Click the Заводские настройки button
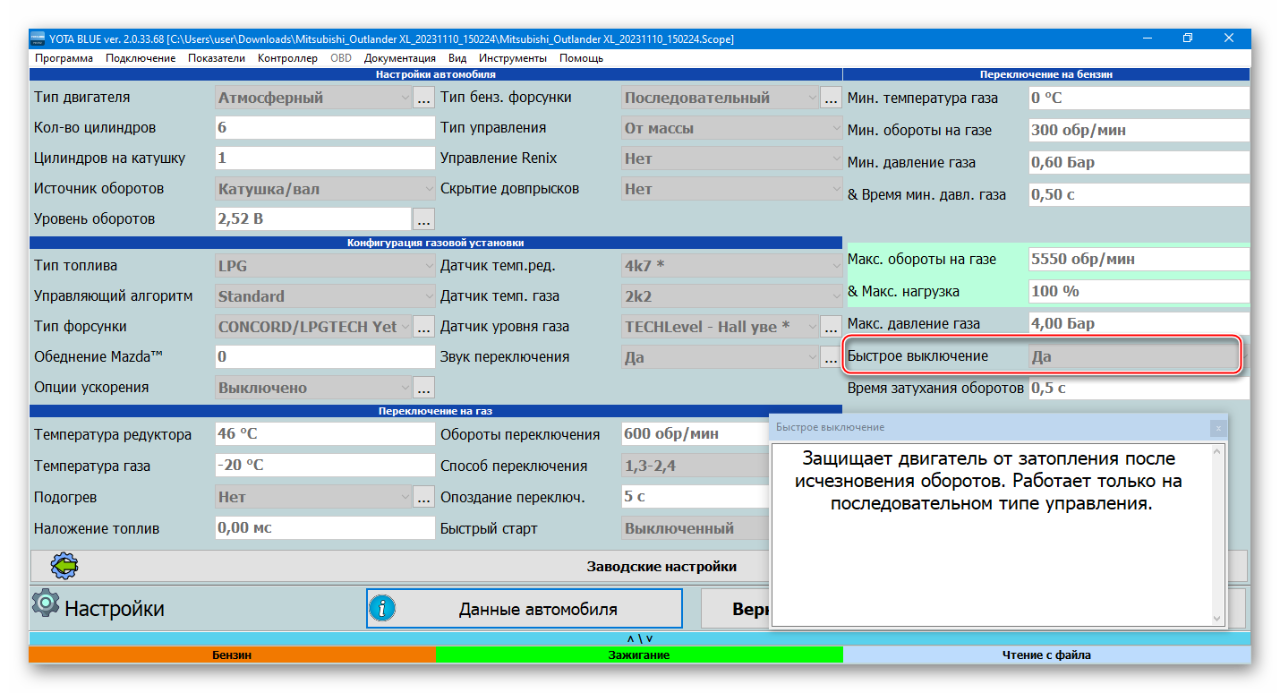 pos(661,566)
